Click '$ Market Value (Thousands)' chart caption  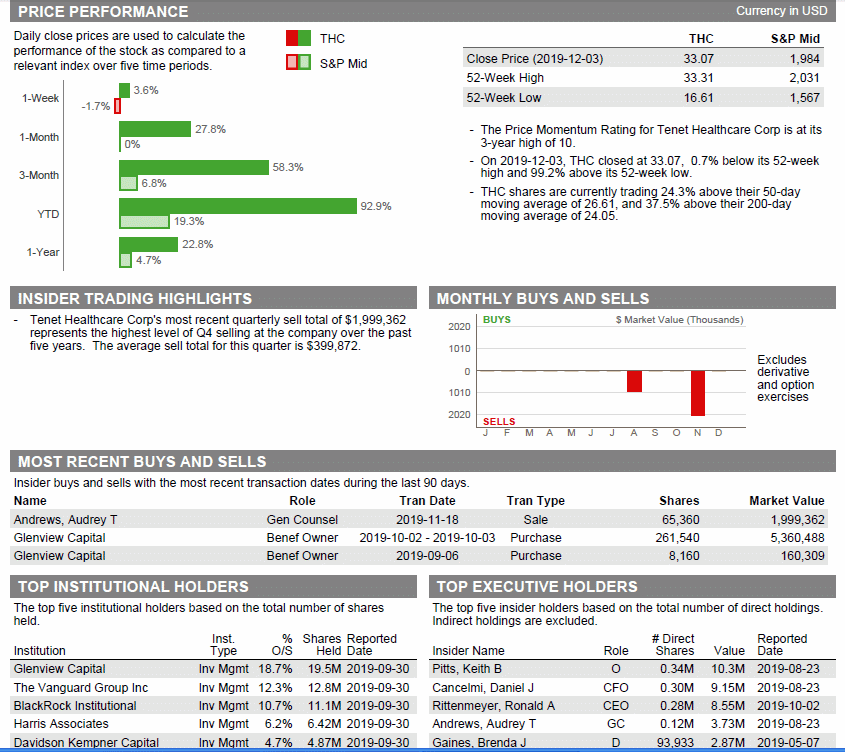[x=680, y=320]
